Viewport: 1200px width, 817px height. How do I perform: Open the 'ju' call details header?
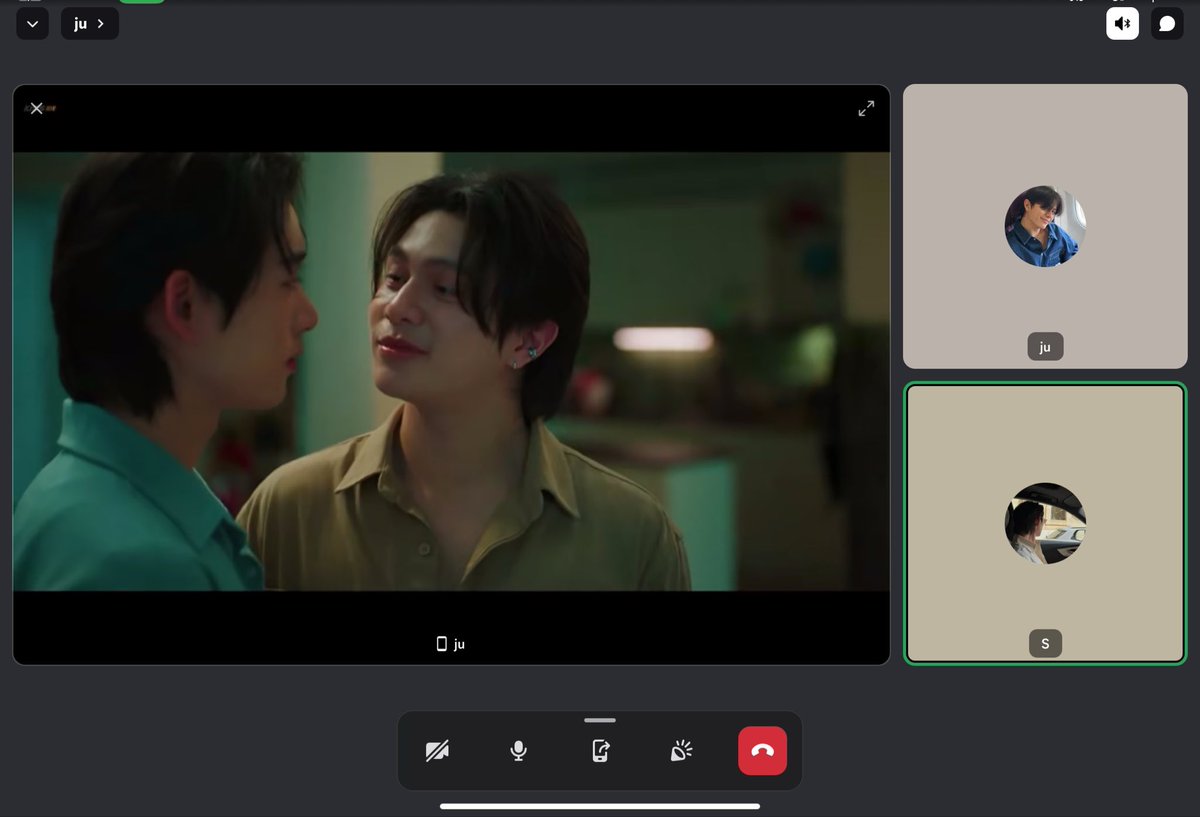[x=90, y=24]
